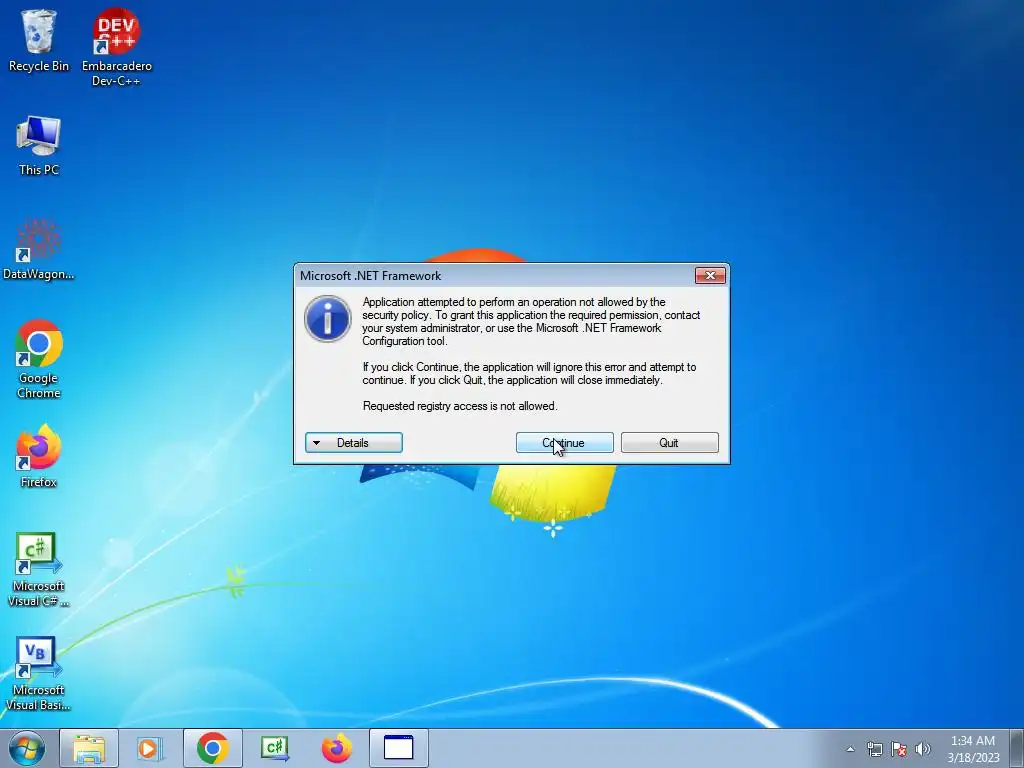Select the Firefox desktop shortcut
Image resolution: width=1024 pixels, height=768 pixels.
click(x=39, y=456)
